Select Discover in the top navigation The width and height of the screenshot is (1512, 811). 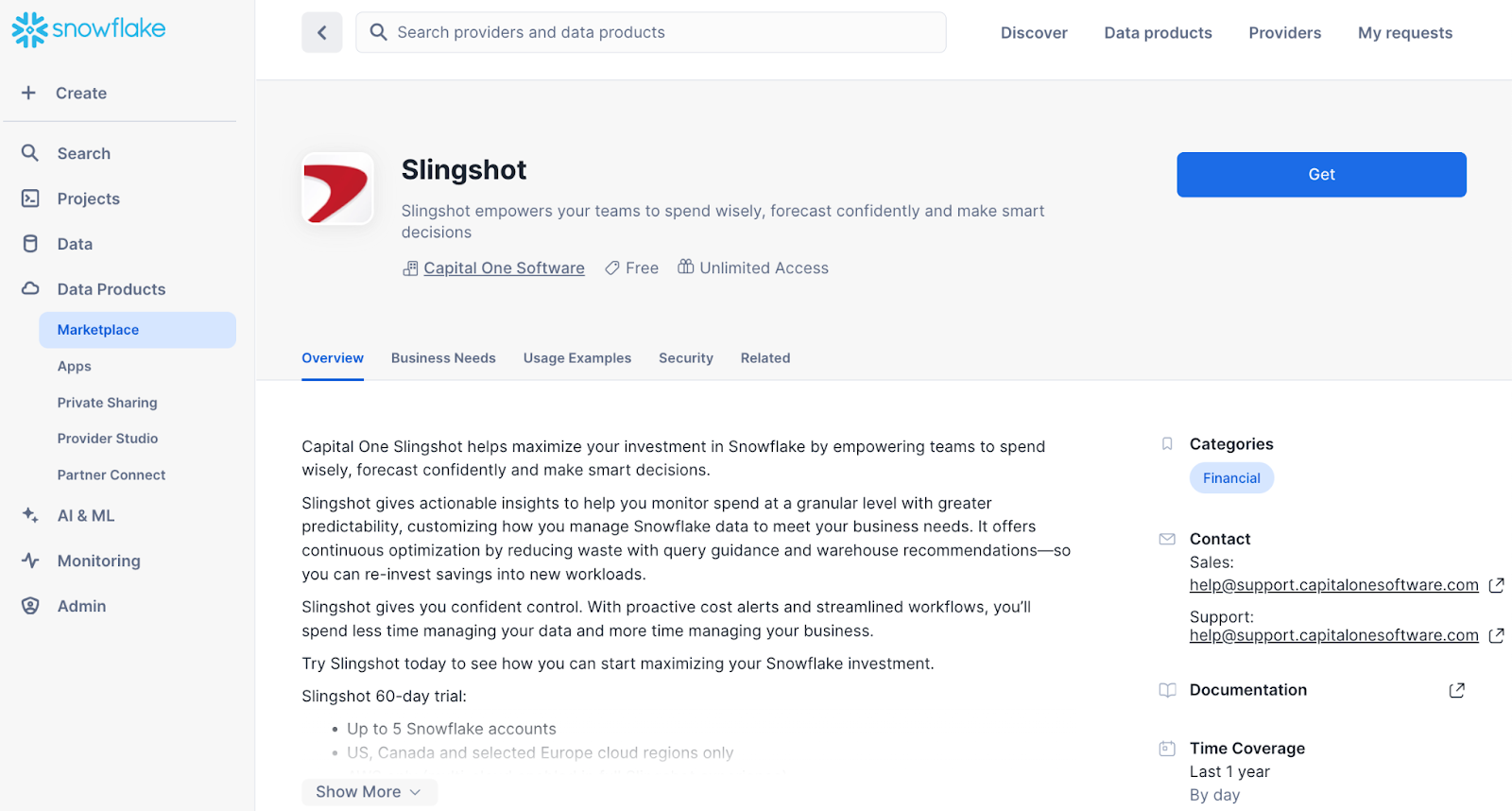(1034, 32)
